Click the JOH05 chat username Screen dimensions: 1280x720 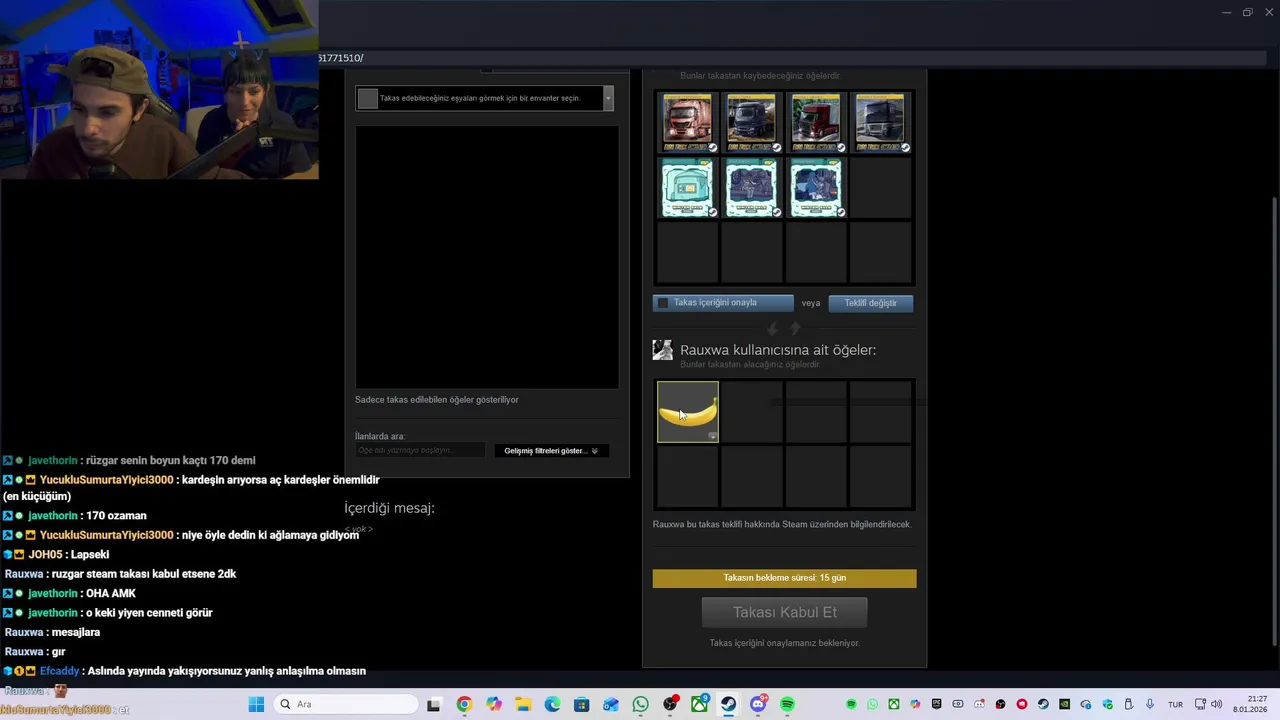[46, 554]
